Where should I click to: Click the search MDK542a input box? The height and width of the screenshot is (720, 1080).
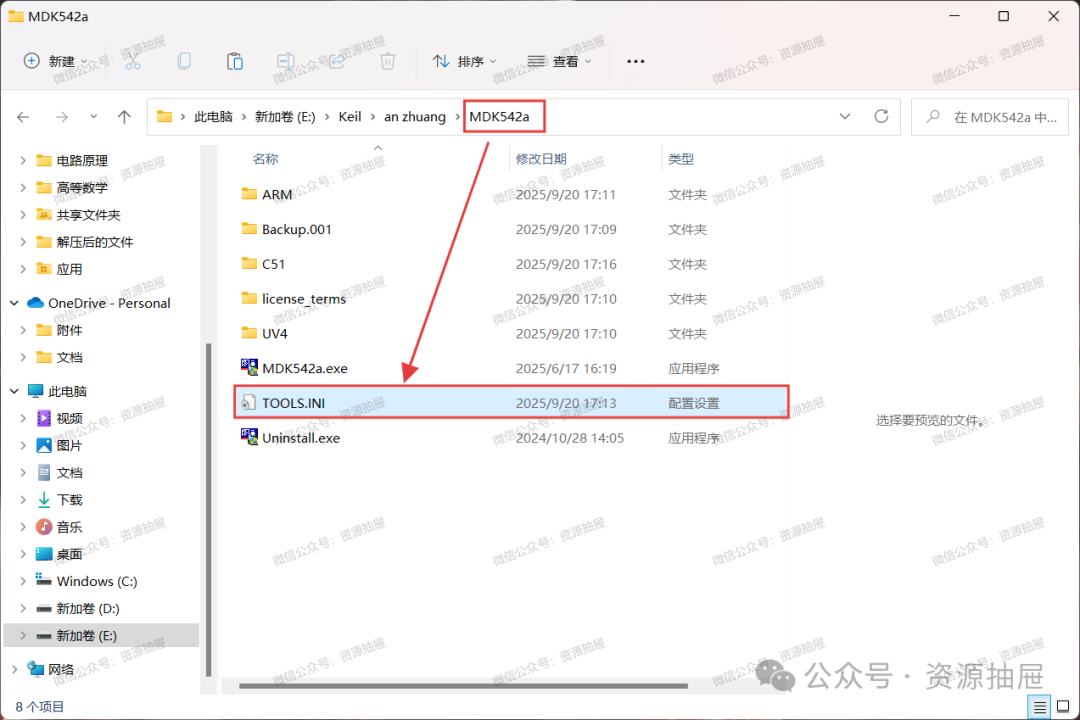pos(990,117)
